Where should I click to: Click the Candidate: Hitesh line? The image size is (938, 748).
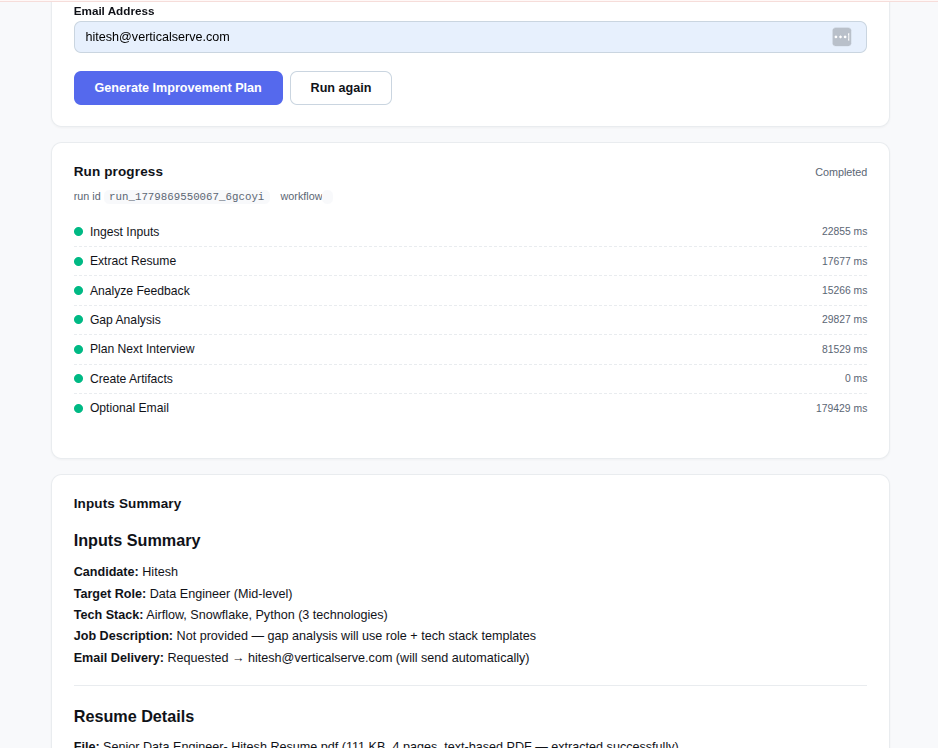coord(126,572)
